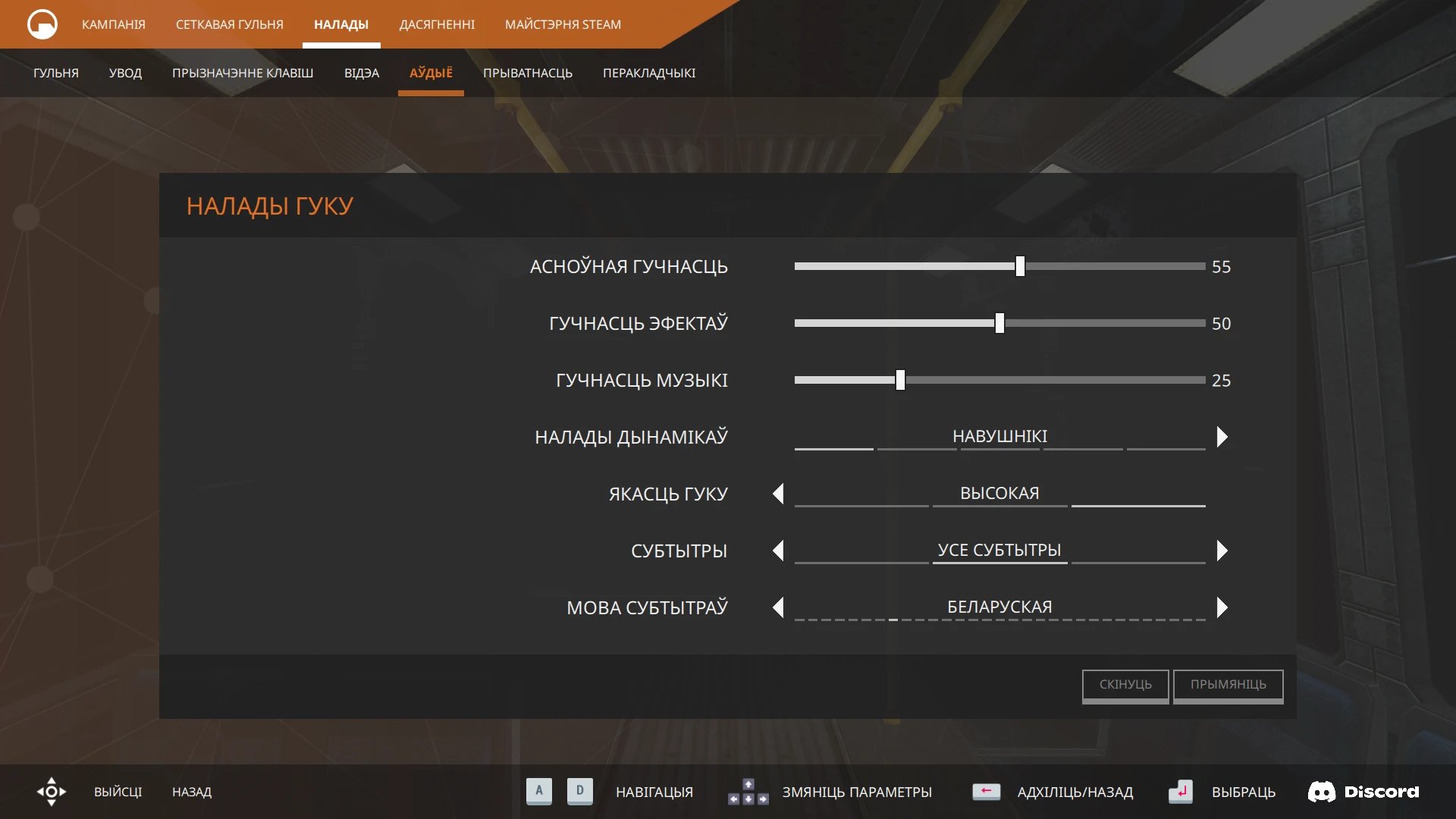Click left arrow for МОВА СУБТЫТРАЎ
Viewport: 1456px width, 819px height.
point(778,607)
